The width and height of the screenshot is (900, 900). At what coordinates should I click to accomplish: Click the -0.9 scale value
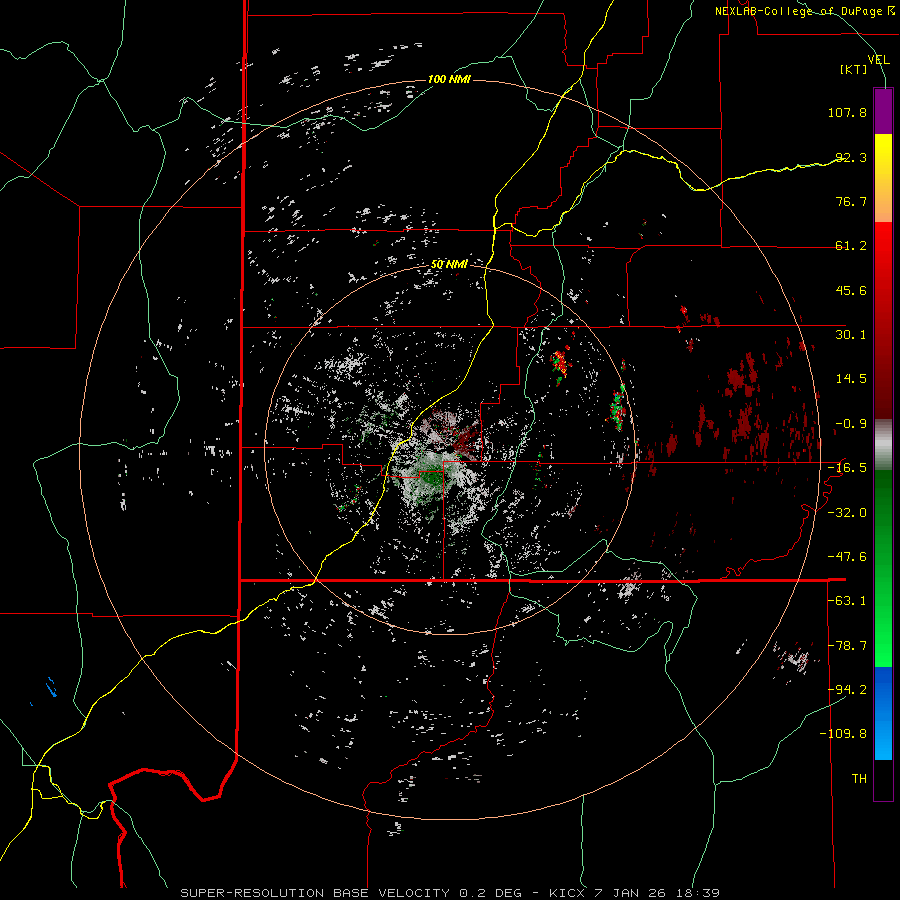click(x=851, y=424)
